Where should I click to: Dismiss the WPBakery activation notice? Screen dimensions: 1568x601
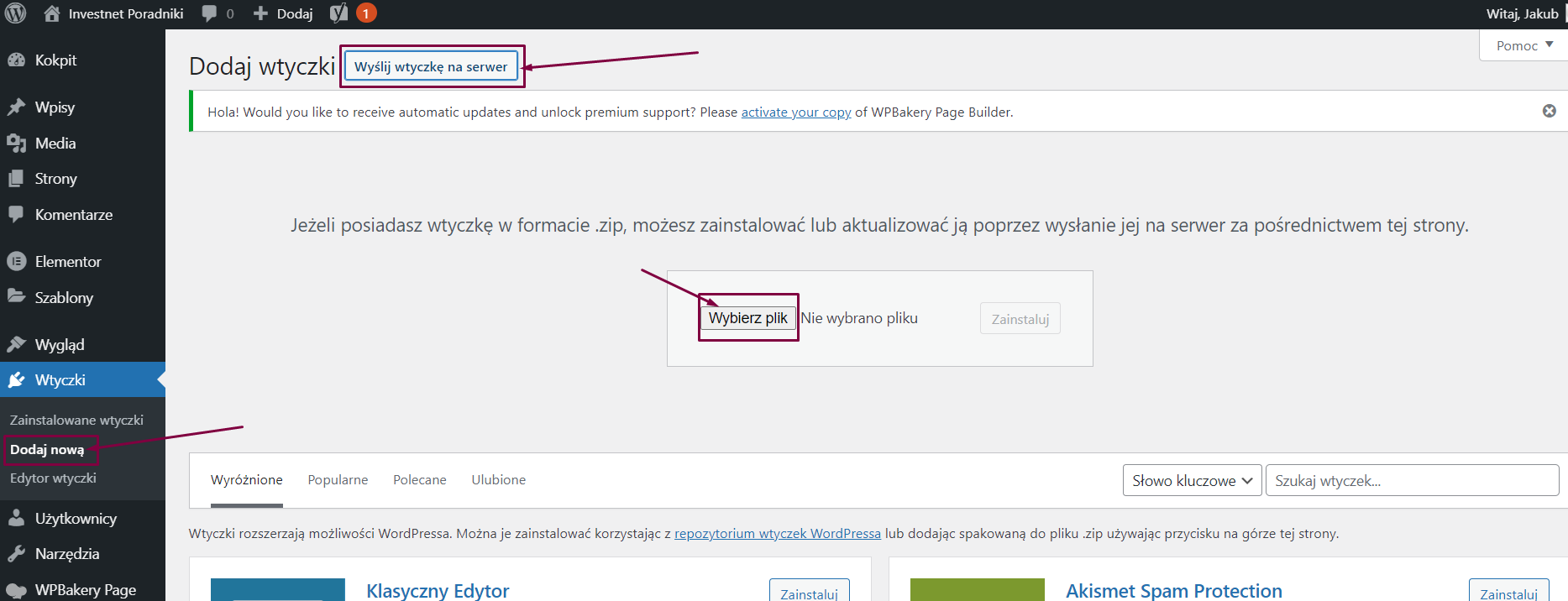coord(1549,111)
